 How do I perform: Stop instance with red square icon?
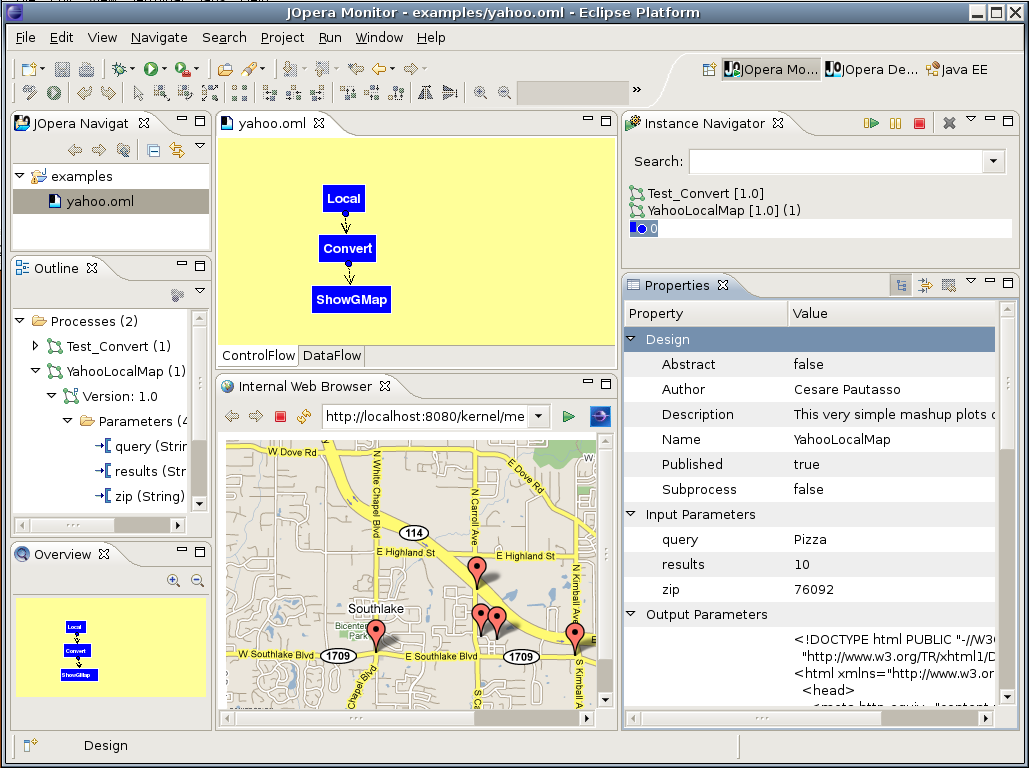coord(919,123)
